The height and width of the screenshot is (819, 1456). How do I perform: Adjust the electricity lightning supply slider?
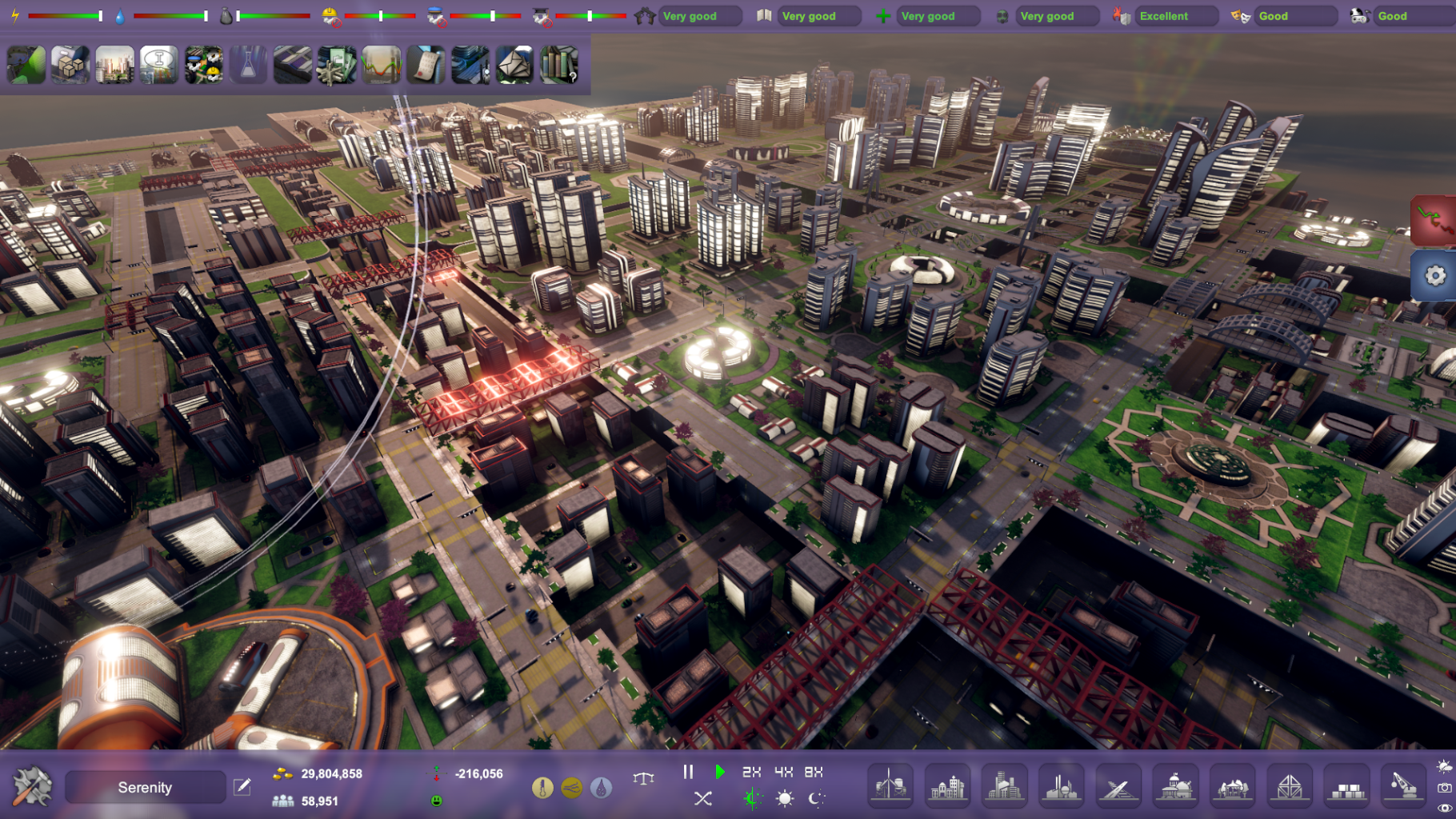[66, 16]
